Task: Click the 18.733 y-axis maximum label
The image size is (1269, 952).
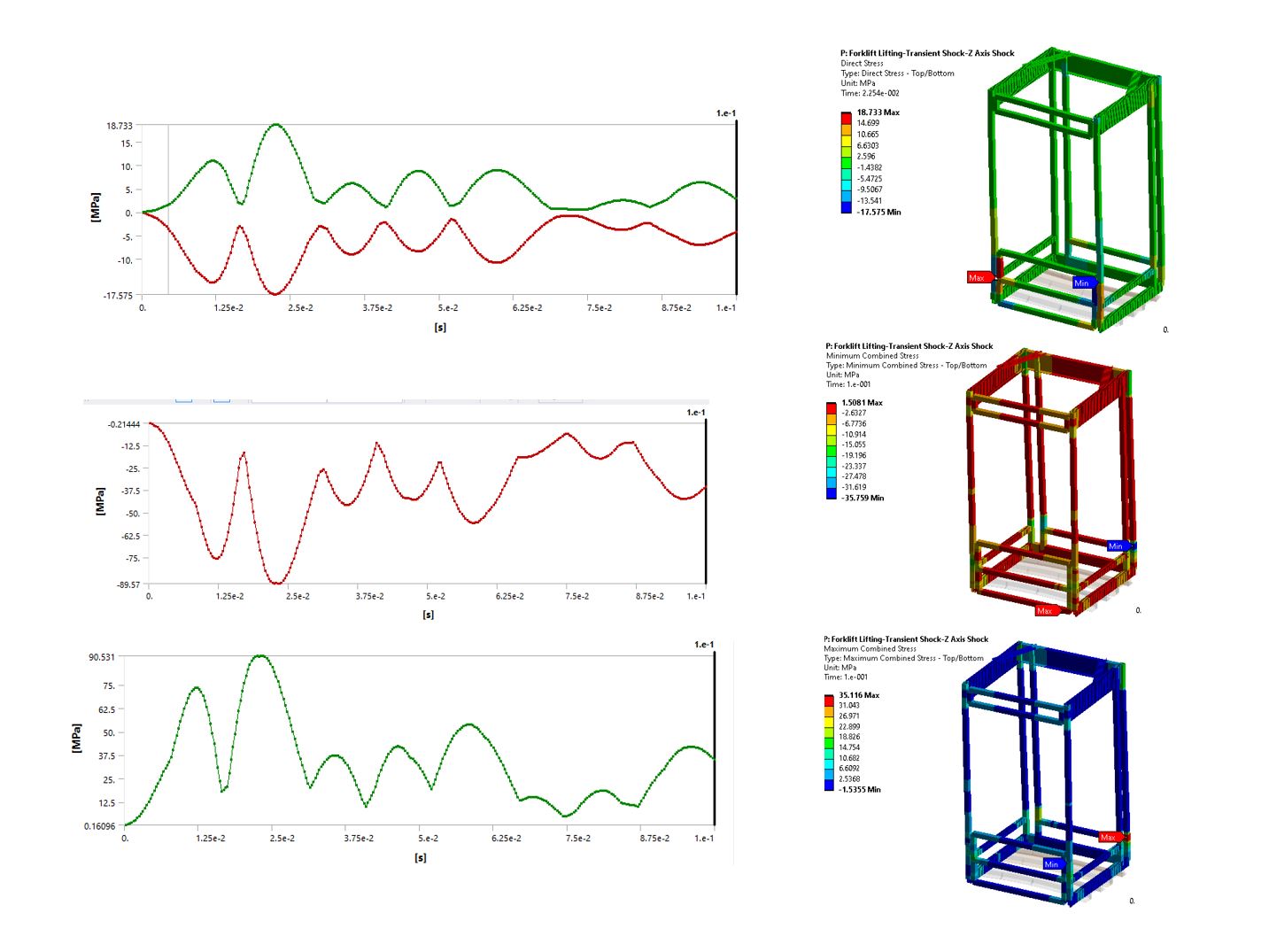Action: point(120,126)
